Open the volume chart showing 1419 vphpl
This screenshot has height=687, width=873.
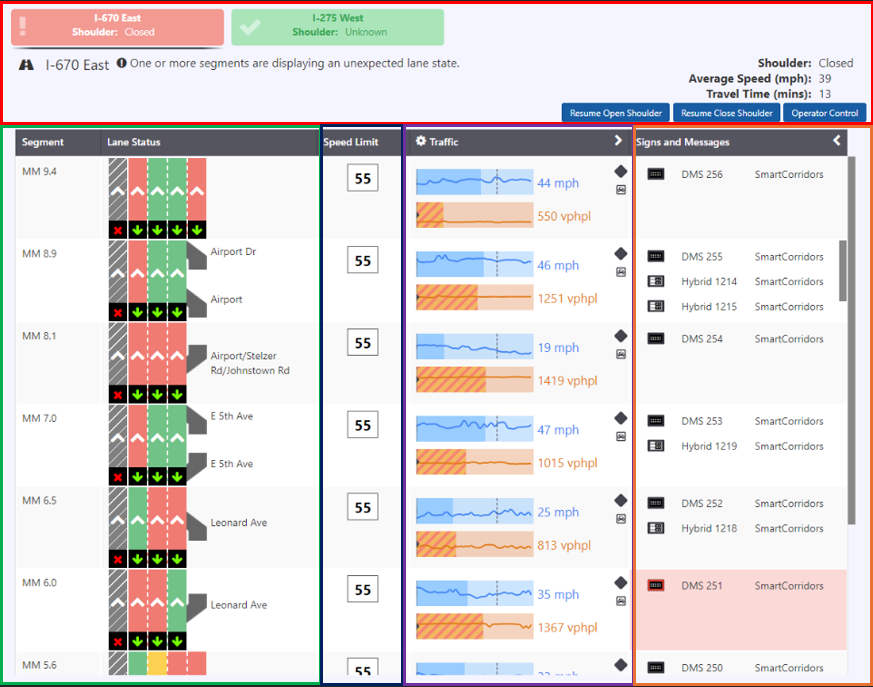[x=475, y=380]
